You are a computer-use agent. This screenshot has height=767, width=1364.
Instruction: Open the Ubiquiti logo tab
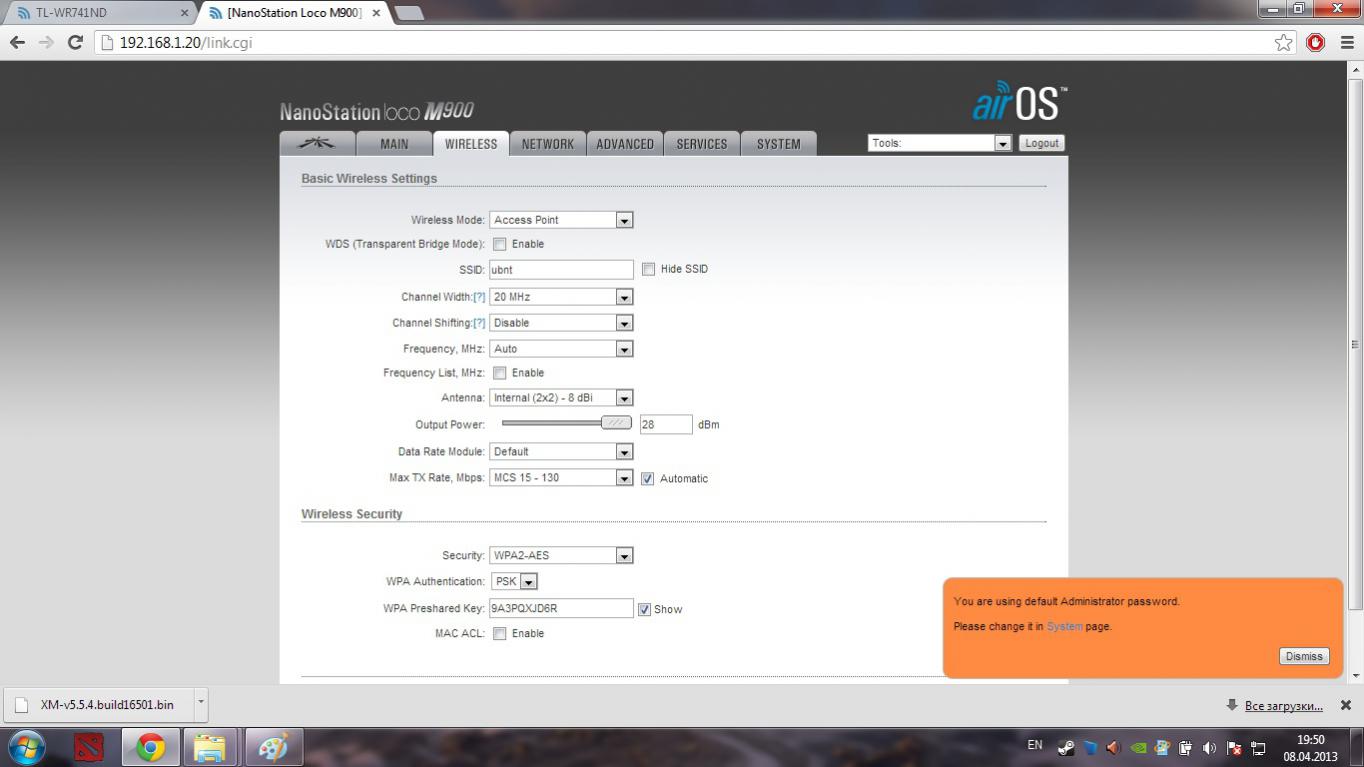pos(317,143)
